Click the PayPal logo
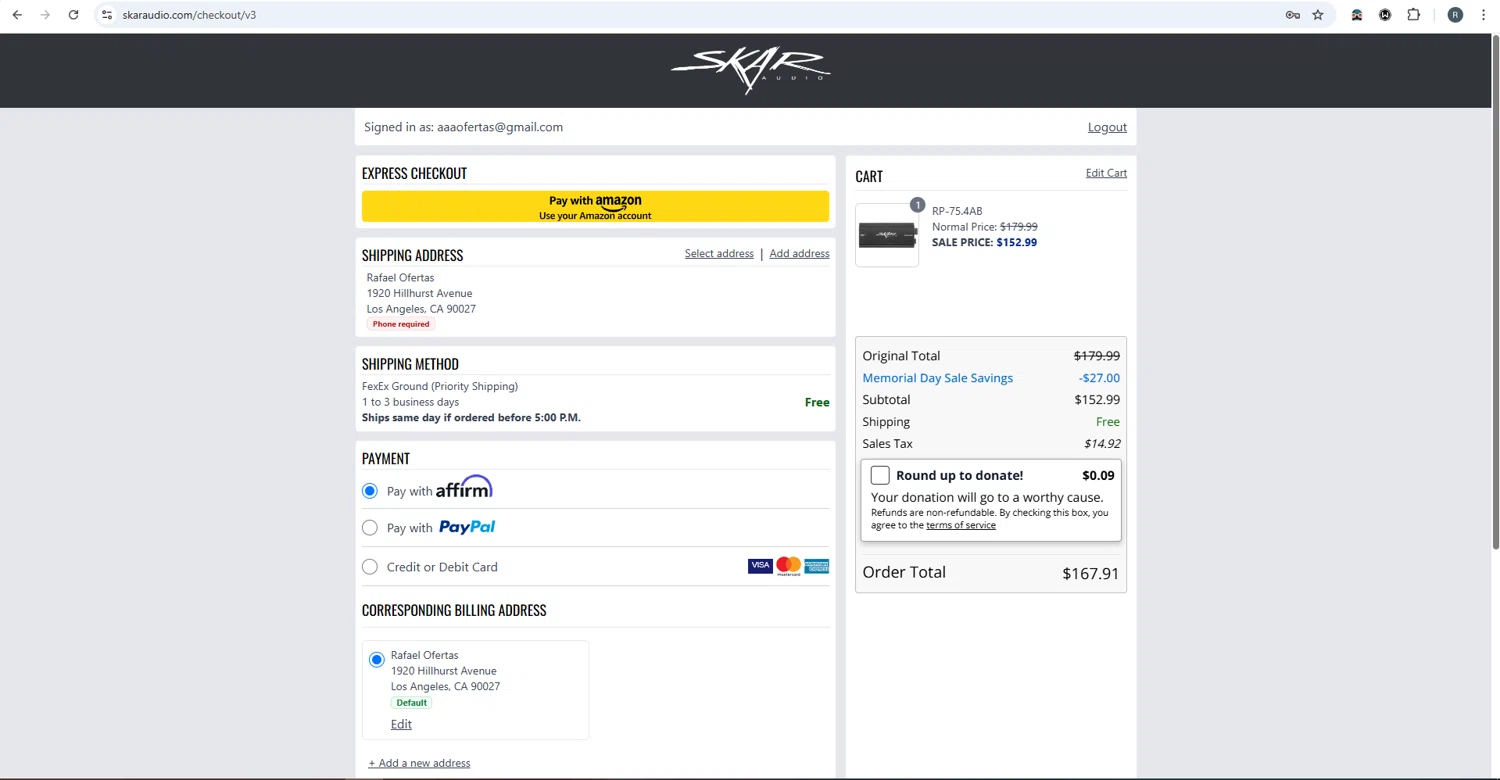 [x=467, y=527]
